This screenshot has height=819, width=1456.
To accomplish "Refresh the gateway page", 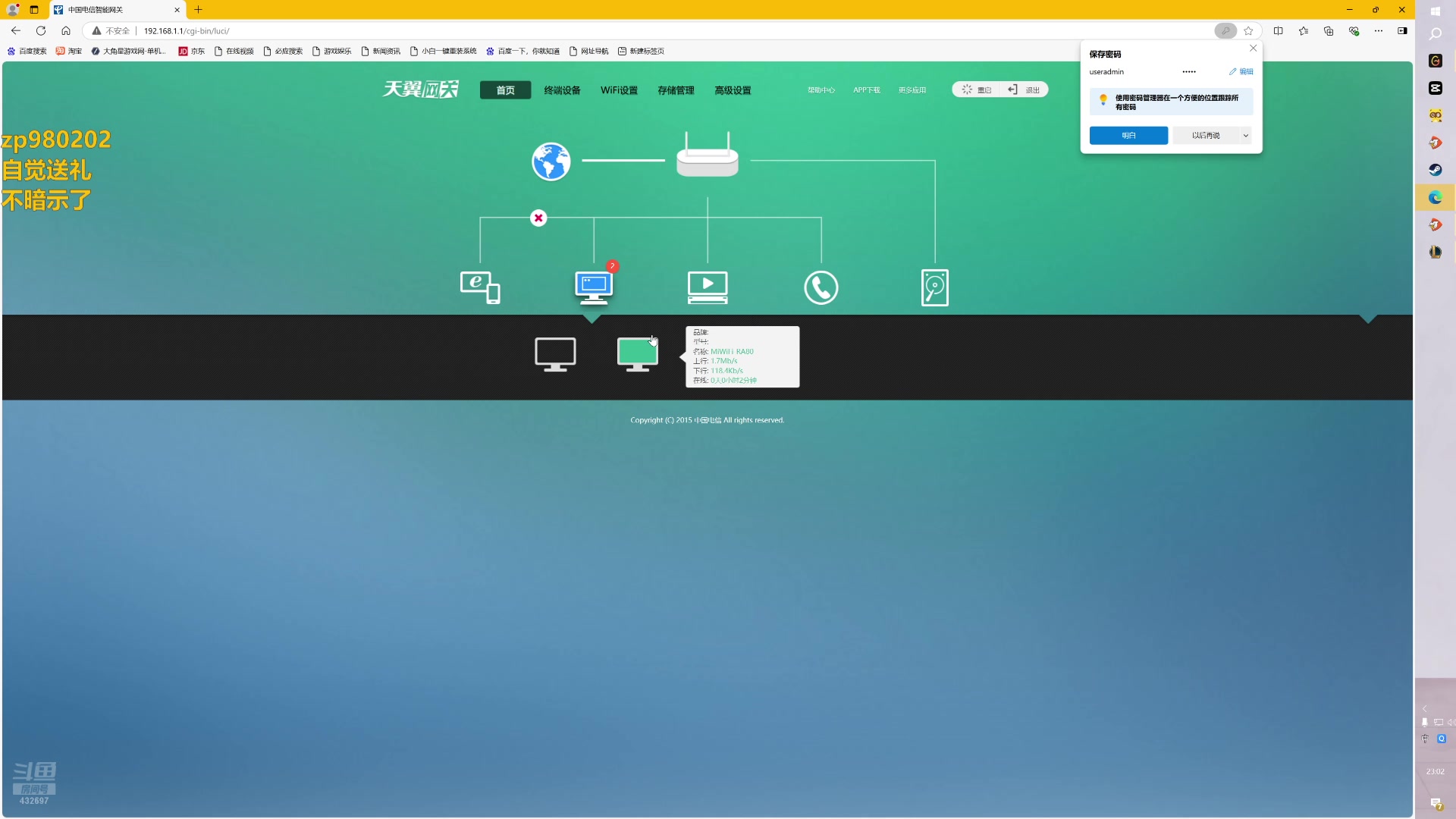I will pos(41,31).
